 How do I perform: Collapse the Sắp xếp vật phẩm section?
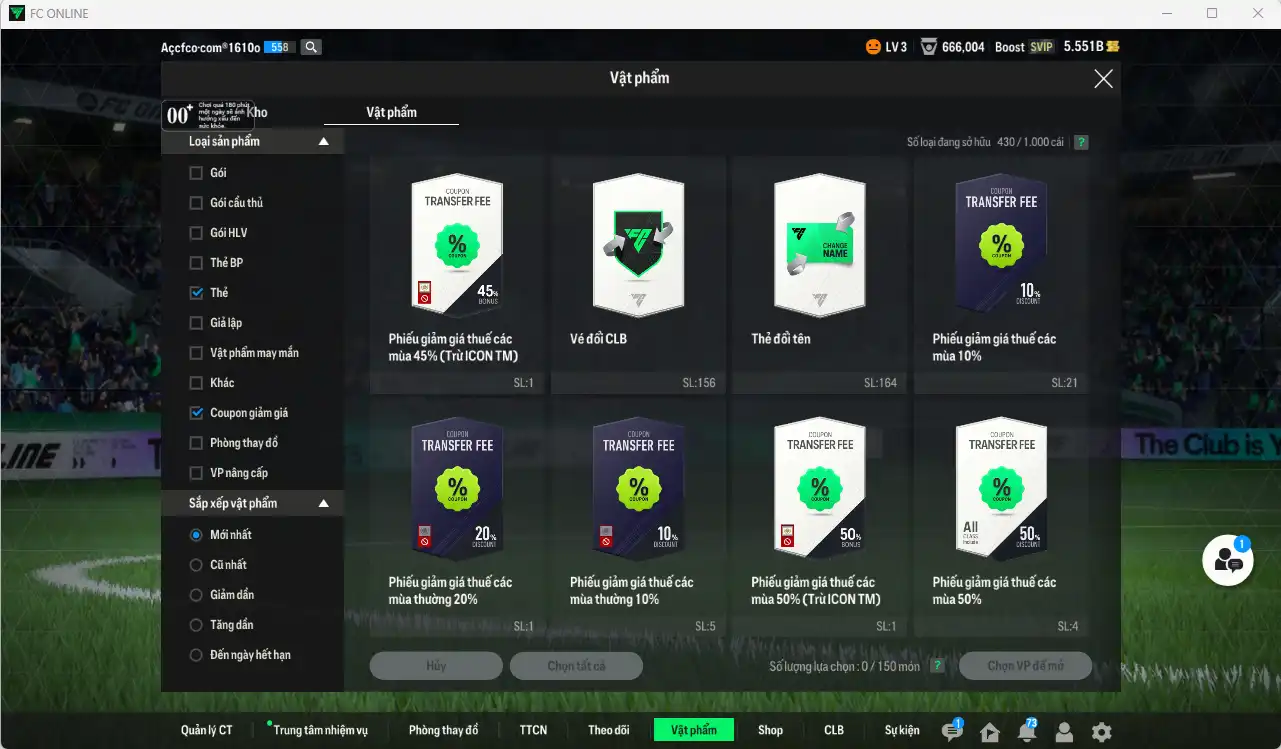click(x=323, y=503)
